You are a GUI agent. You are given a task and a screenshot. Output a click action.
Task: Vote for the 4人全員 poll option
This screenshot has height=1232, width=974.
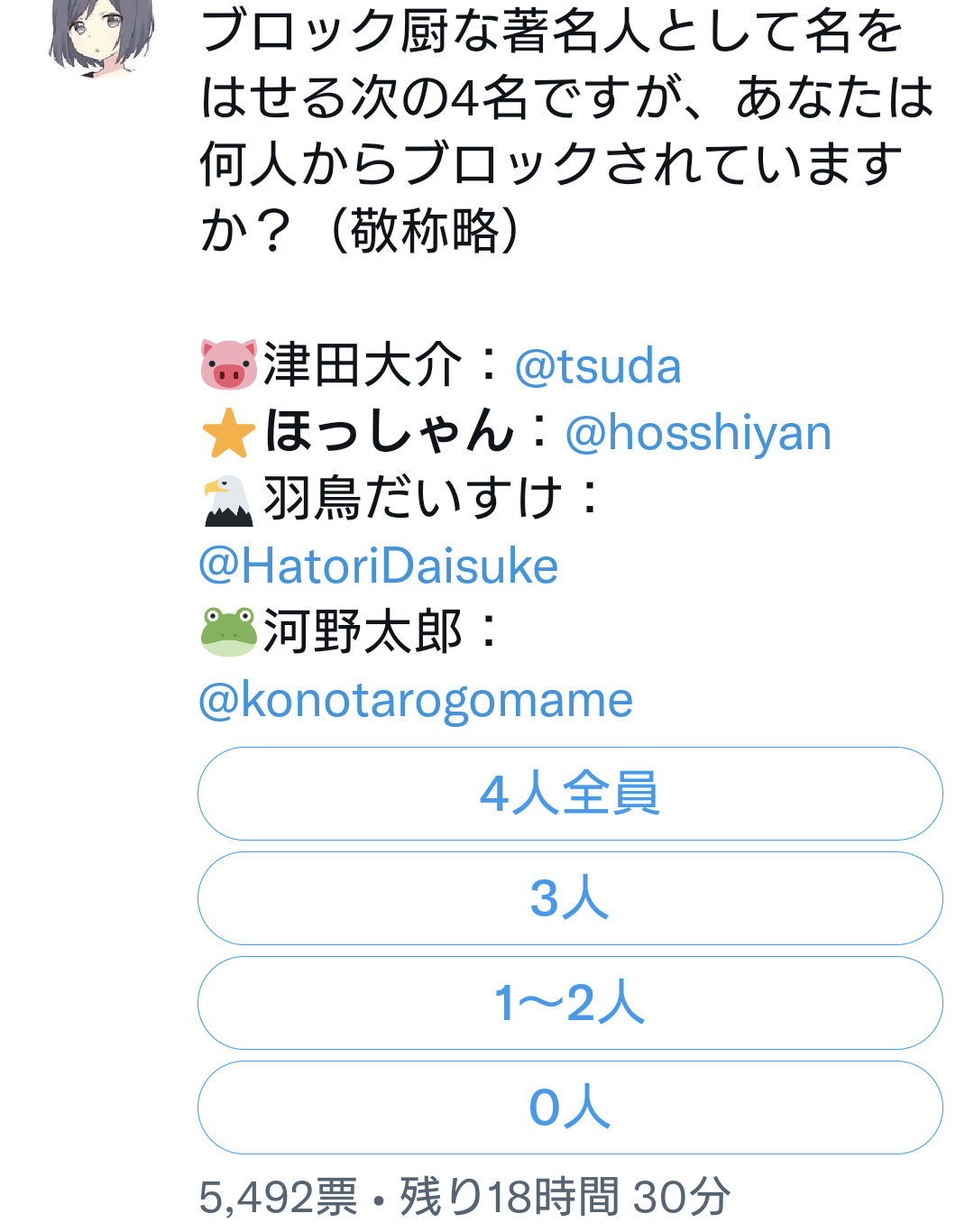click(570, 794)
